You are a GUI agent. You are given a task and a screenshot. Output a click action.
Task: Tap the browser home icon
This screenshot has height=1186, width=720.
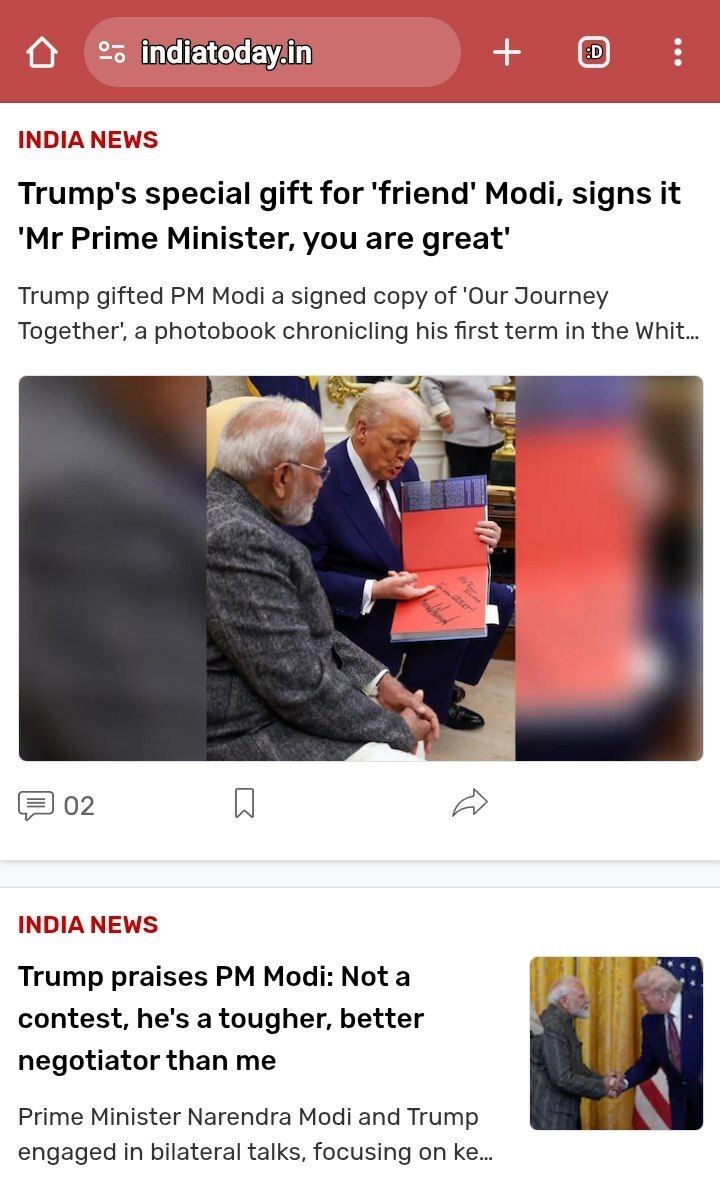tap(42, 53)
